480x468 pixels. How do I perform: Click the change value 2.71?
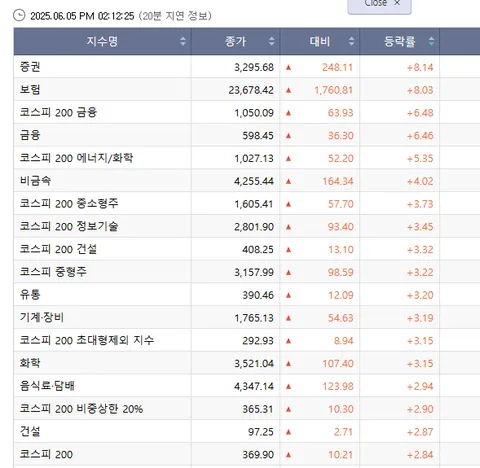click(343, 432)
